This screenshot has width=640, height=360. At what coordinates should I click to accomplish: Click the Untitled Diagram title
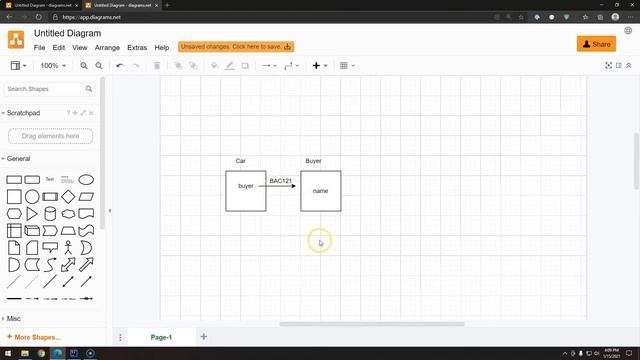click(x=67, y=33)
